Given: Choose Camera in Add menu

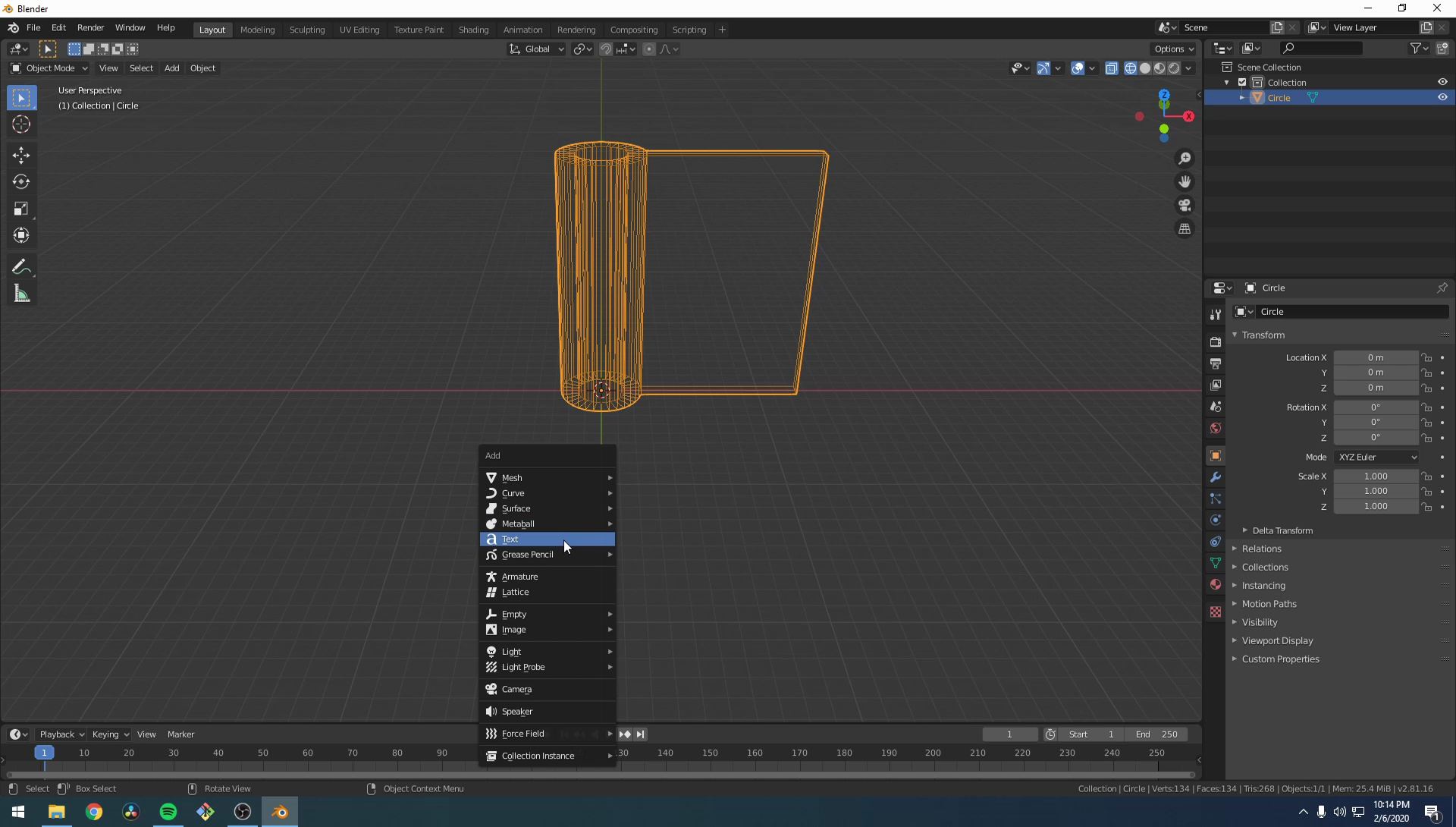Looking at the screenshot, I should pyautogui.click(x=547, y=690).
